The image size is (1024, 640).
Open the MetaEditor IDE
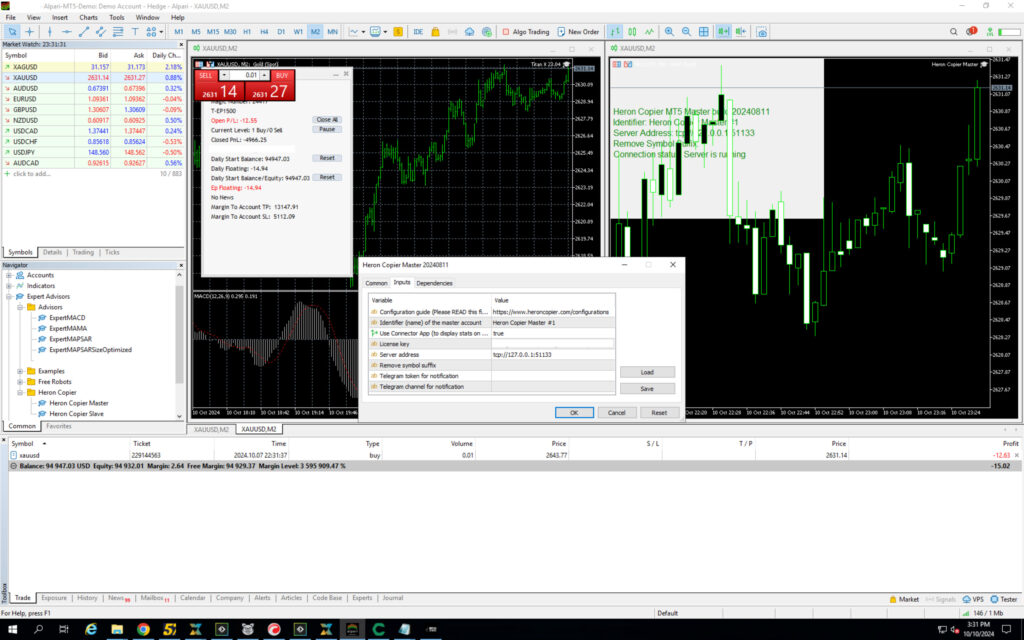click(x=418, y=31)
